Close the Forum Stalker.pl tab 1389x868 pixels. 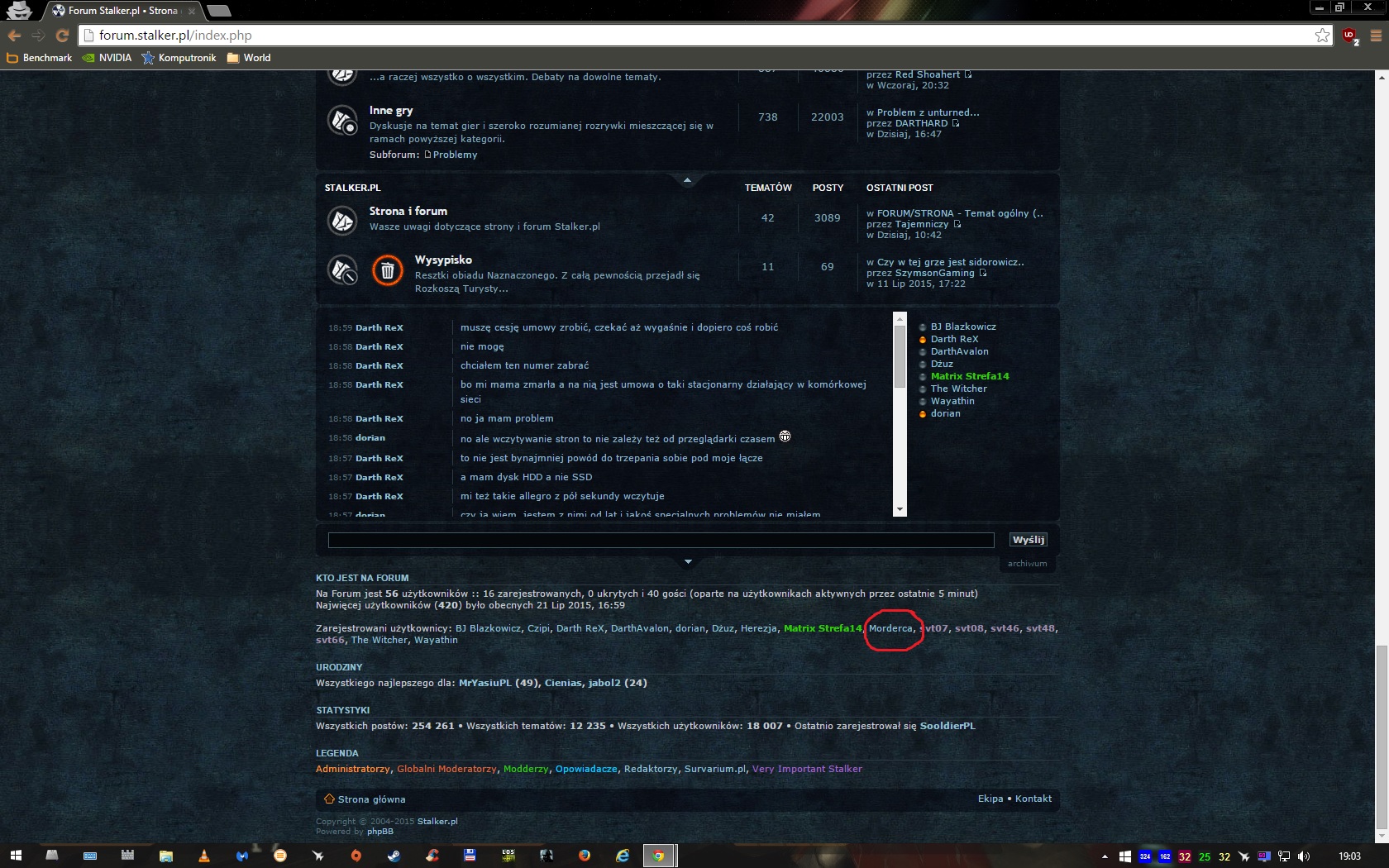click(x=192, y=12)
